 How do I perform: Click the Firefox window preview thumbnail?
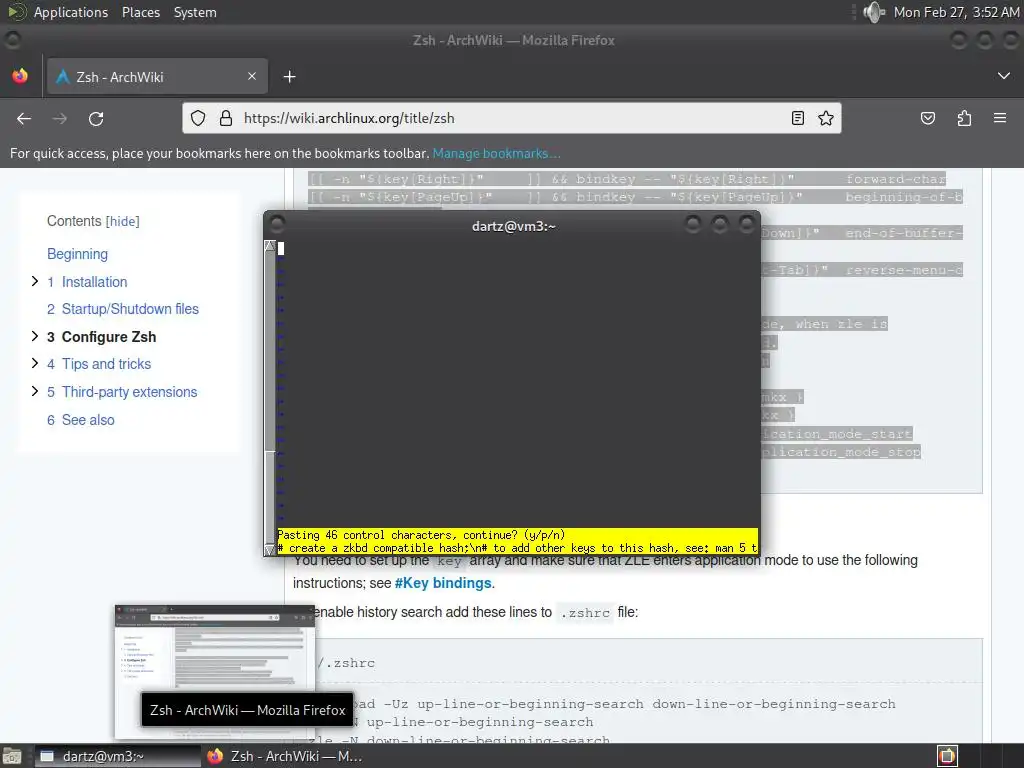point(215,673)
